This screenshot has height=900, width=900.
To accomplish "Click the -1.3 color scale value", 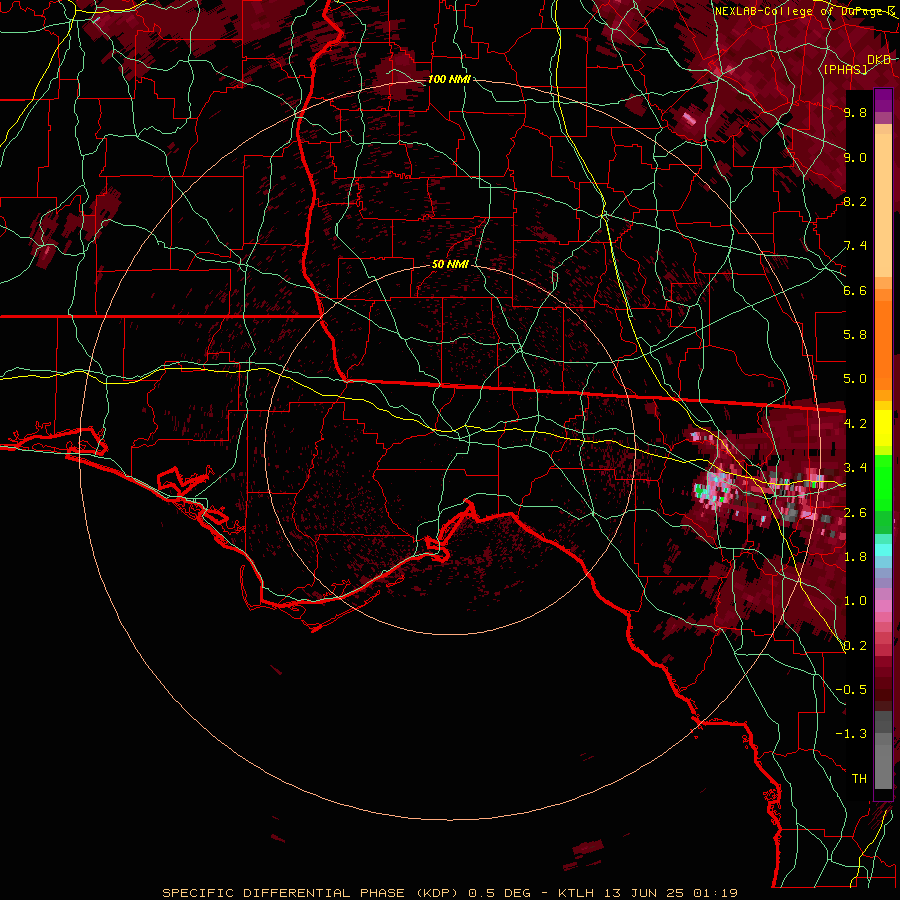I will tap(851, 734).
